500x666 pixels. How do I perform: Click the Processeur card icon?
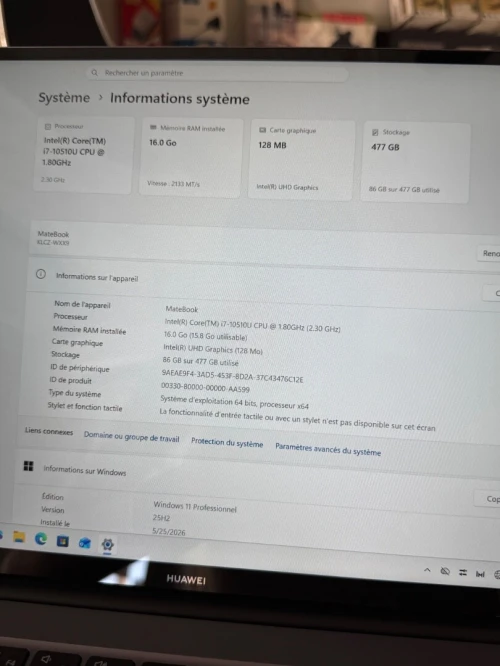(48, 126)
